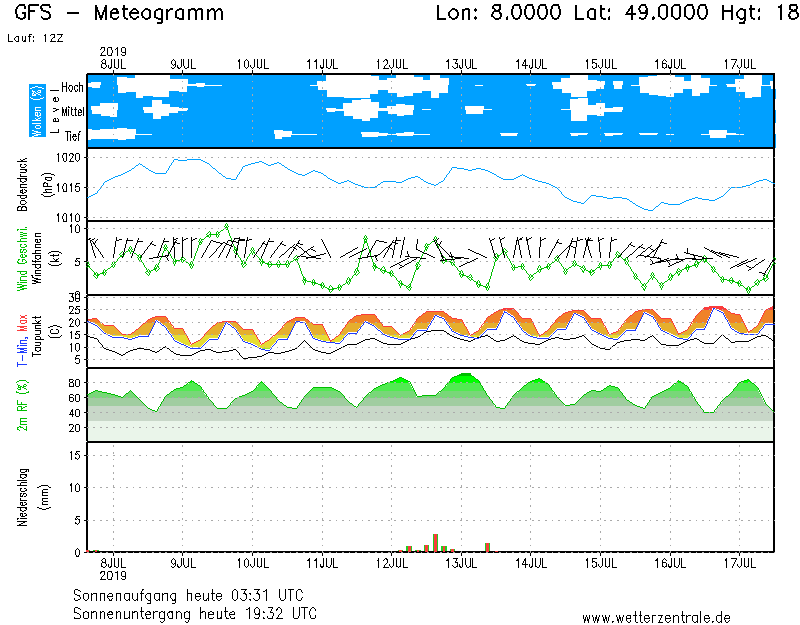Click the 1015 pressure axis value

(68, 188)
